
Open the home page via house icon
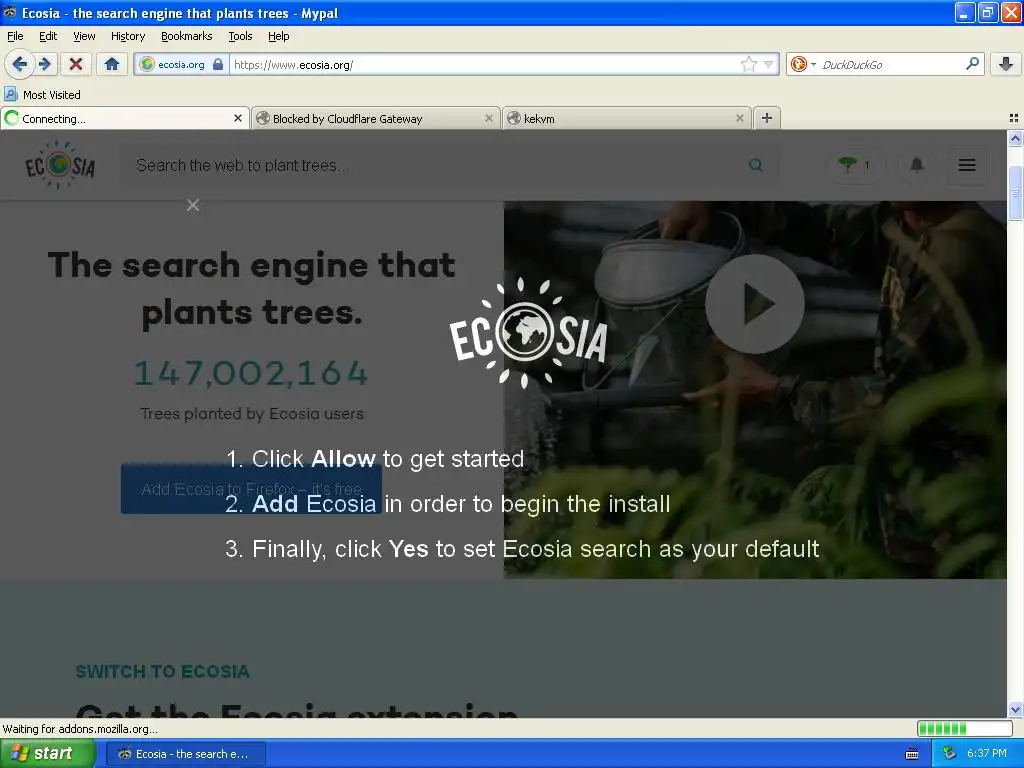pyautogui.click(x=112, y=64)
